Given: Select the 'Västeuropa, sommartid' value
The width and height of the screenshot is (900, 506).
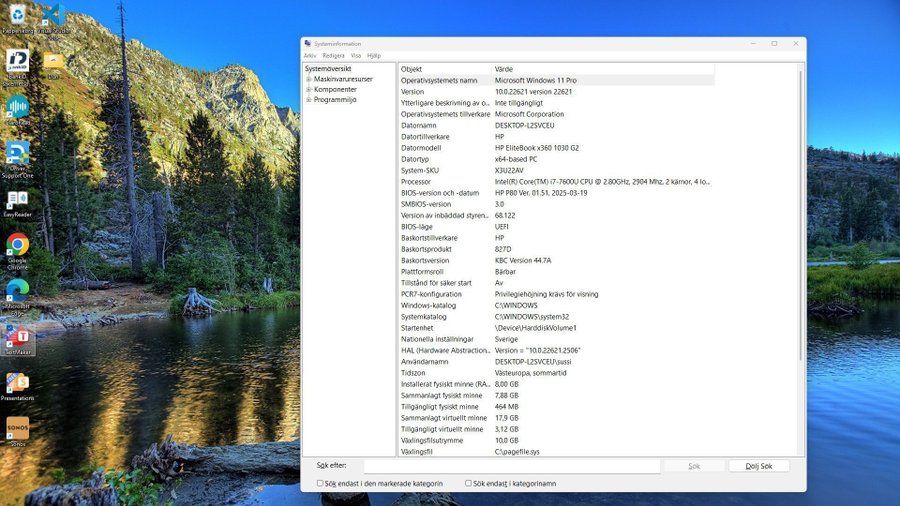Looking at the screenshot, I should pyautogui.click(x=530, y=373).
